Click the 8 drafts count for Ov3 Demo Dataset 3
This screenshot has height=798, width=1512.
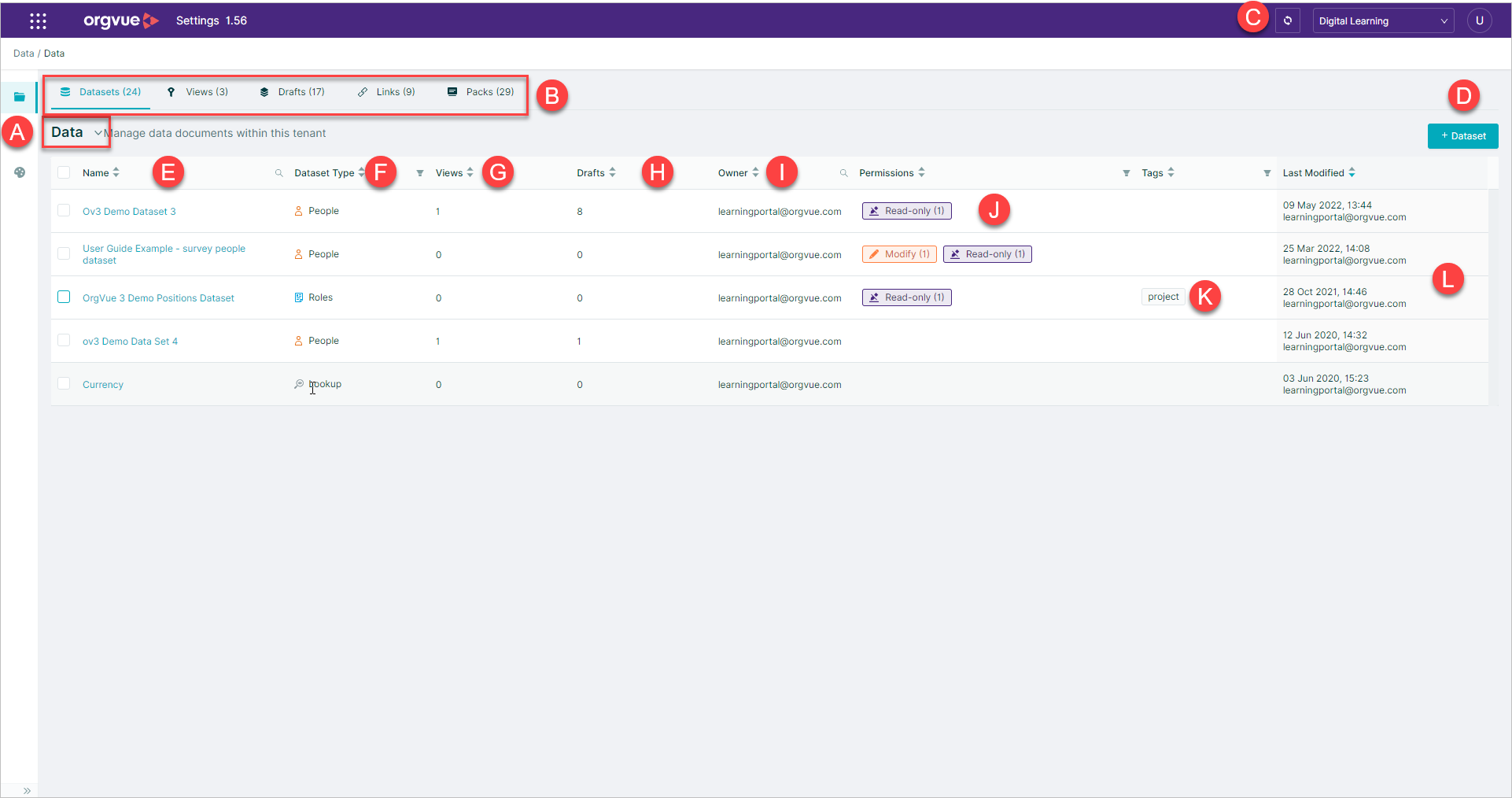[x=580, y=212]
